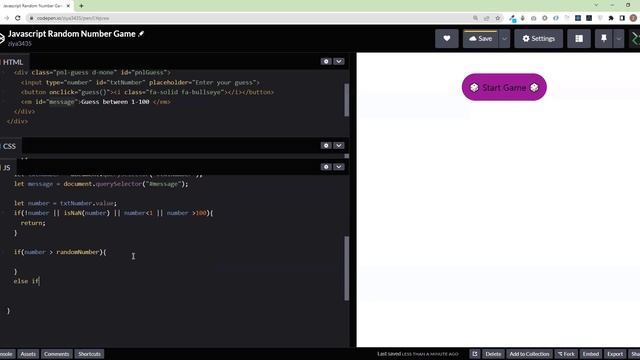Click the share icon in address bar
Viewport: 640px width, 360px height.
(487, 18)
